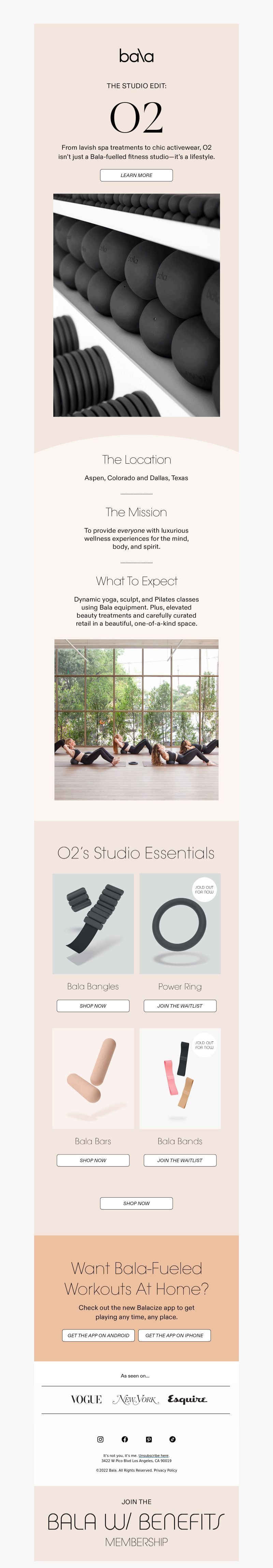The image size is (273, 1568).
Task: Get the app on Android
Action: click(99, 1335)
